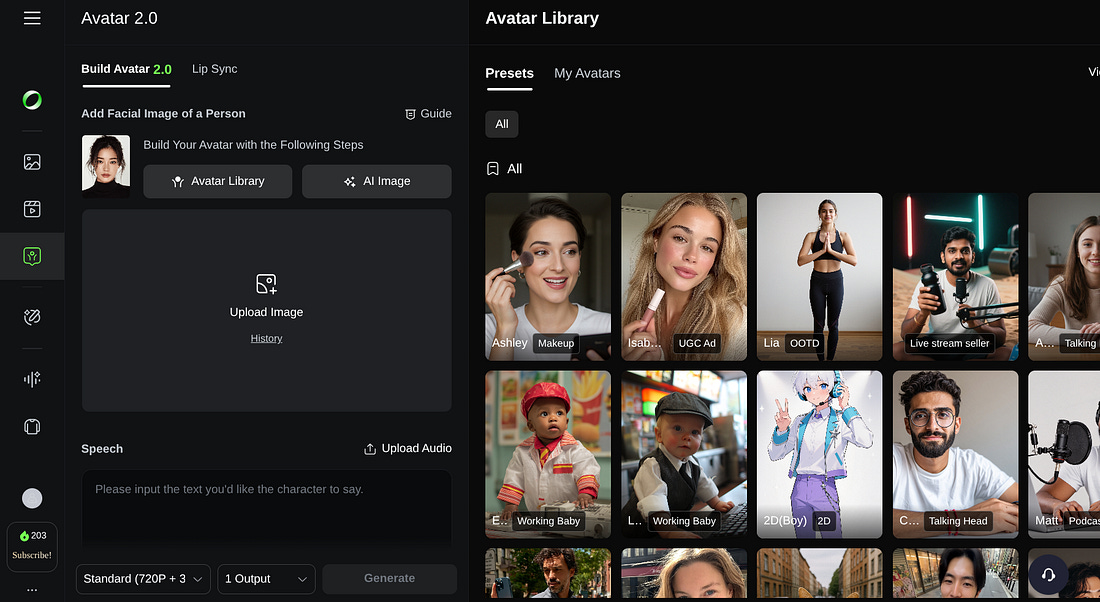Click the Upload Image icon
The width and height of the screenshot is (1100, 602).
point(267,284)
